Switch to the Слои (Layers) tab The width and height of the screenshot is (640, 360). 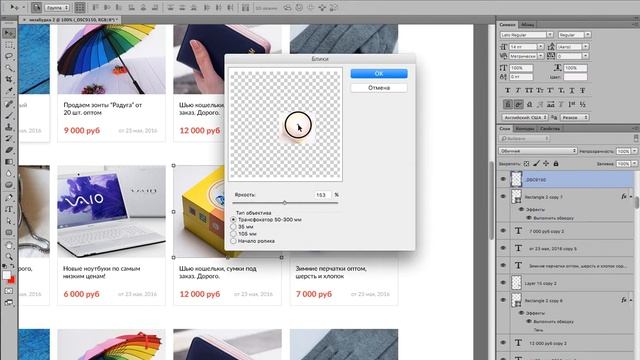[505, 128]
